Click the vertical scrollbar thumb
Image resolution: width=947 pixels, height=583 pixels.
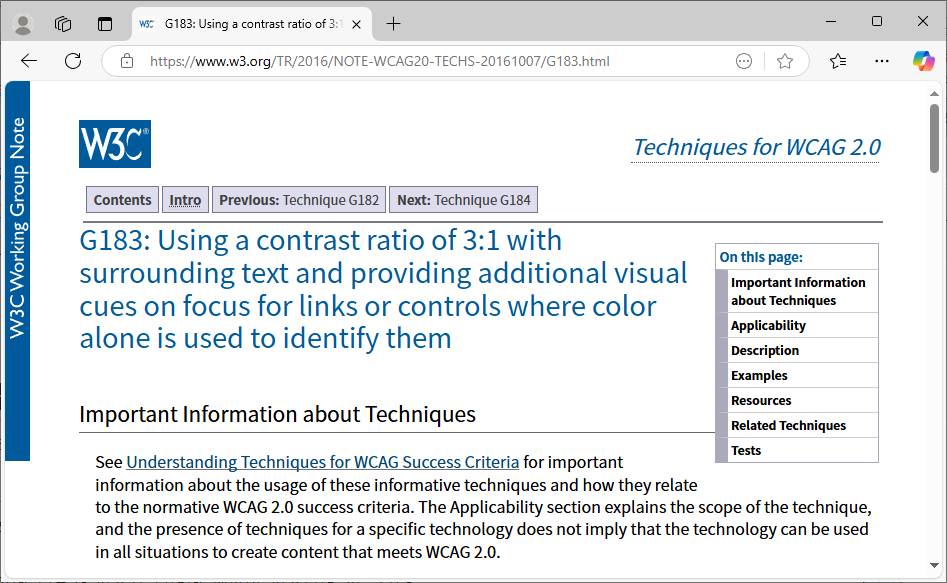(x=934, y=138)
